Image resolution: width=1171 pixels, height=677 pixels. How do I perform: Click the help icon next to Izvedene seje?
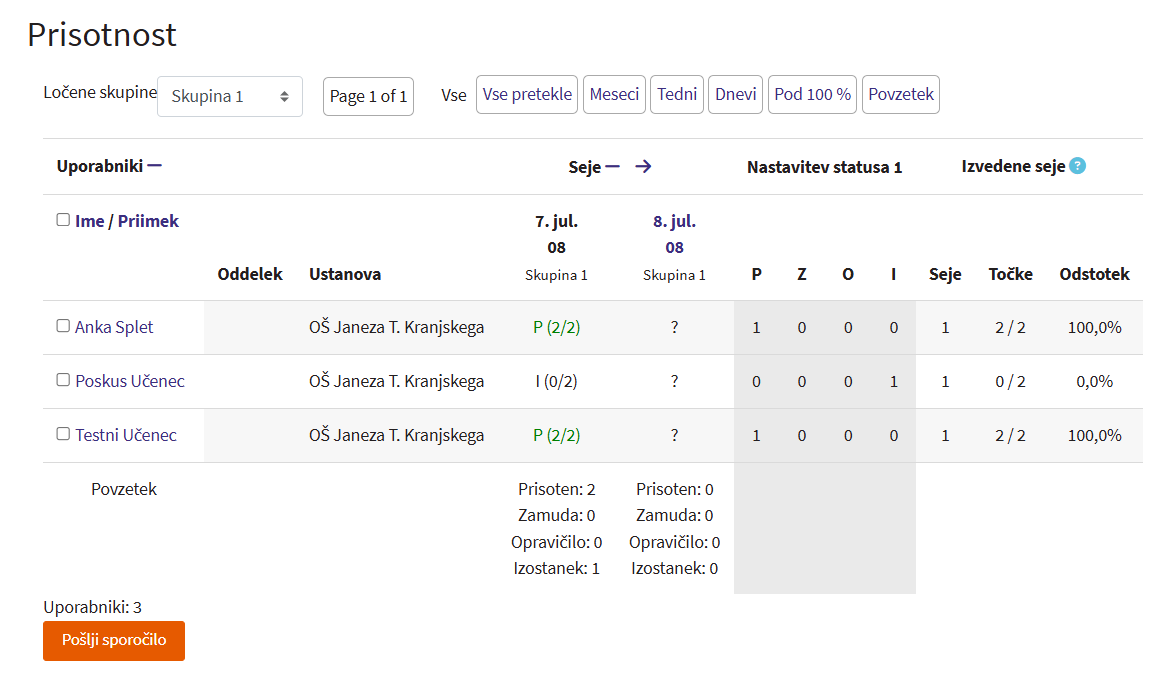click(1077, 166)
